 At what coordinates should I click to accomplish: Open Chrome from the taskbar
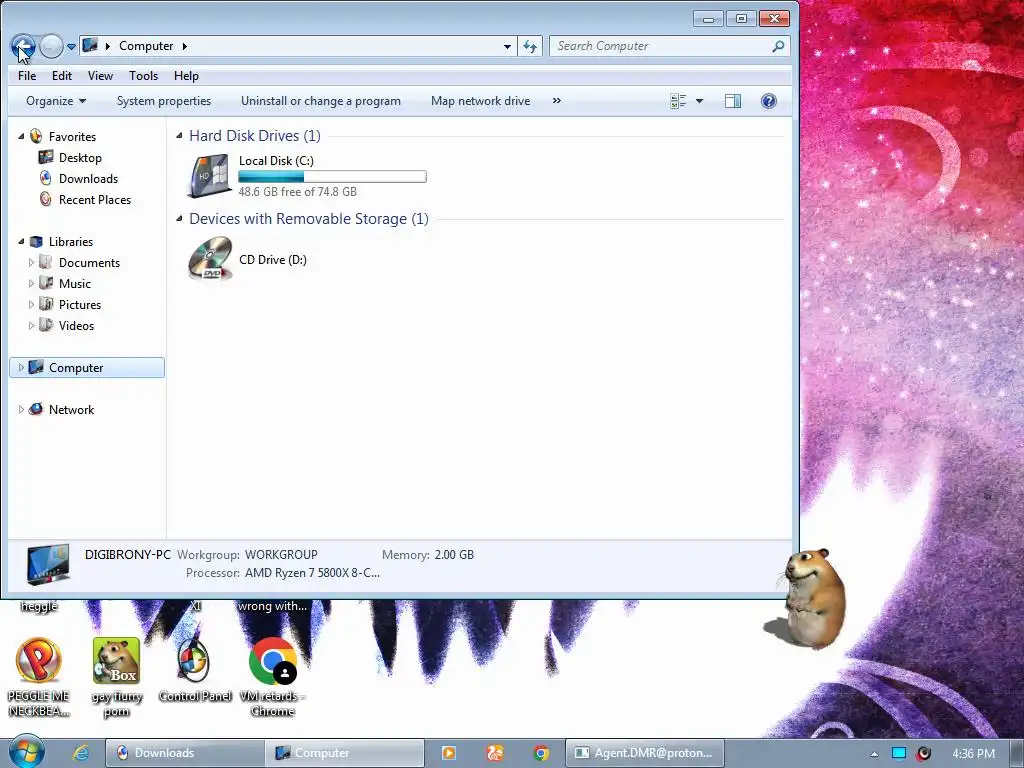541,753
